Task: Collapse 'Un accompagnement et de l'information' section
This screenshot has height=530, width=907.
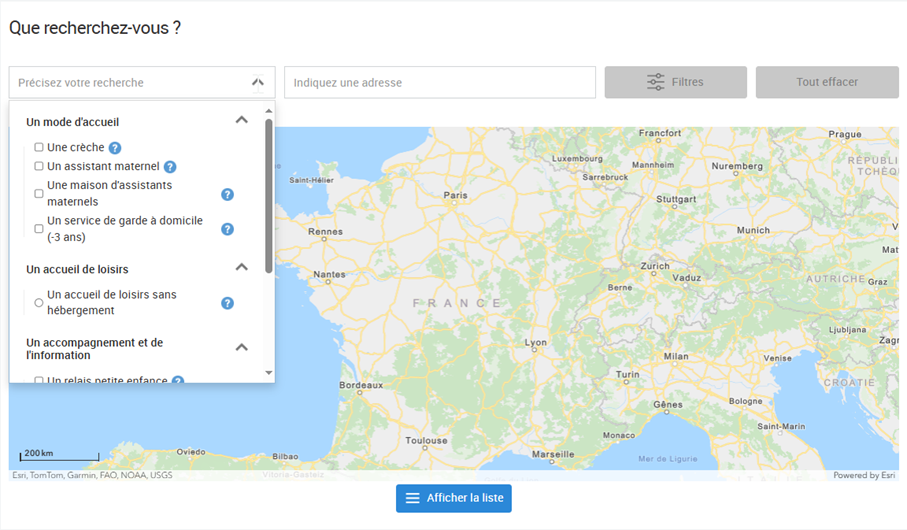Action: tap(241, 348)
